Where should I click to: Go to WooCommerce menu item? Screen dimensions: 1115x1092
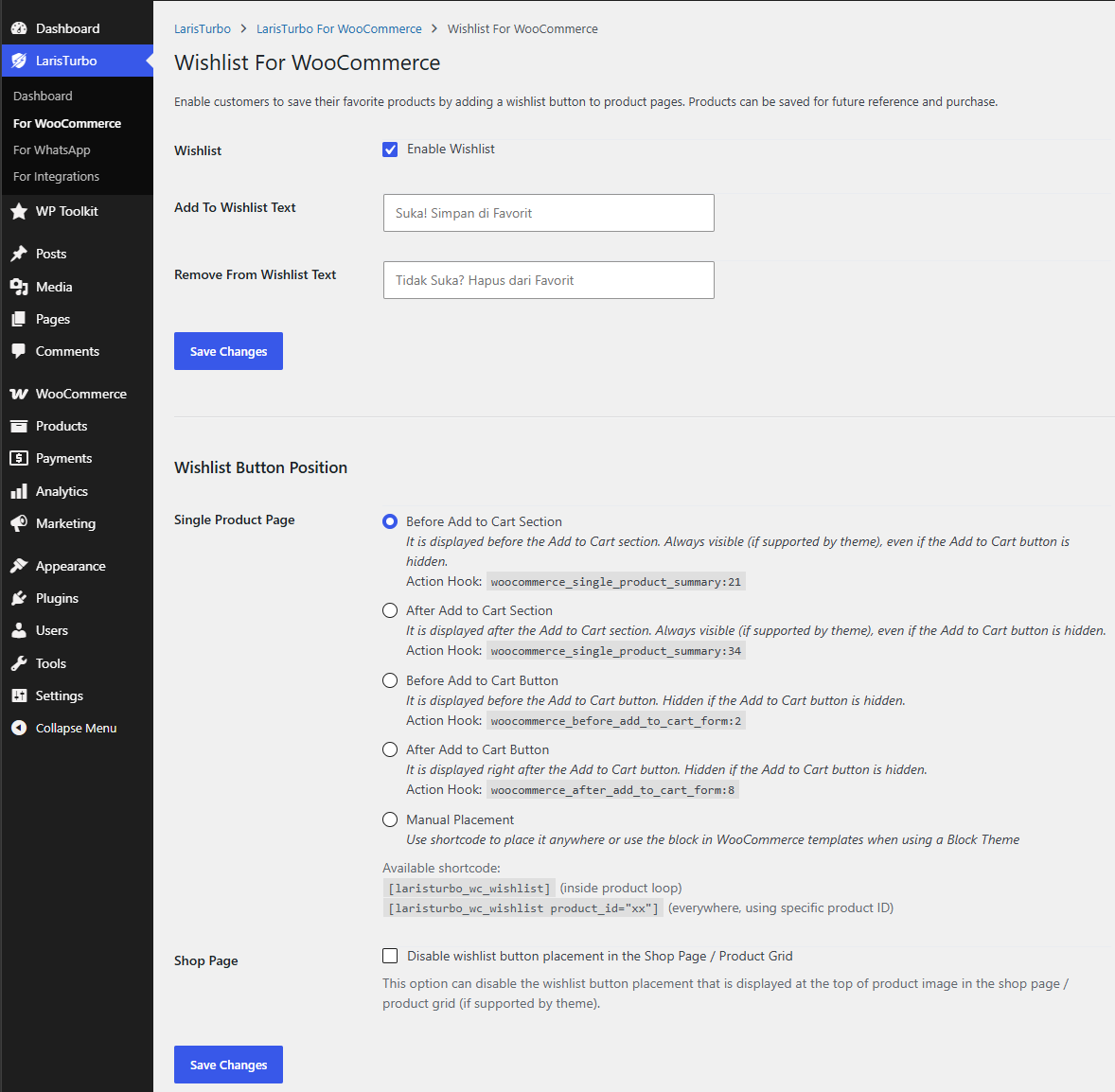click(x=81, y=394)
